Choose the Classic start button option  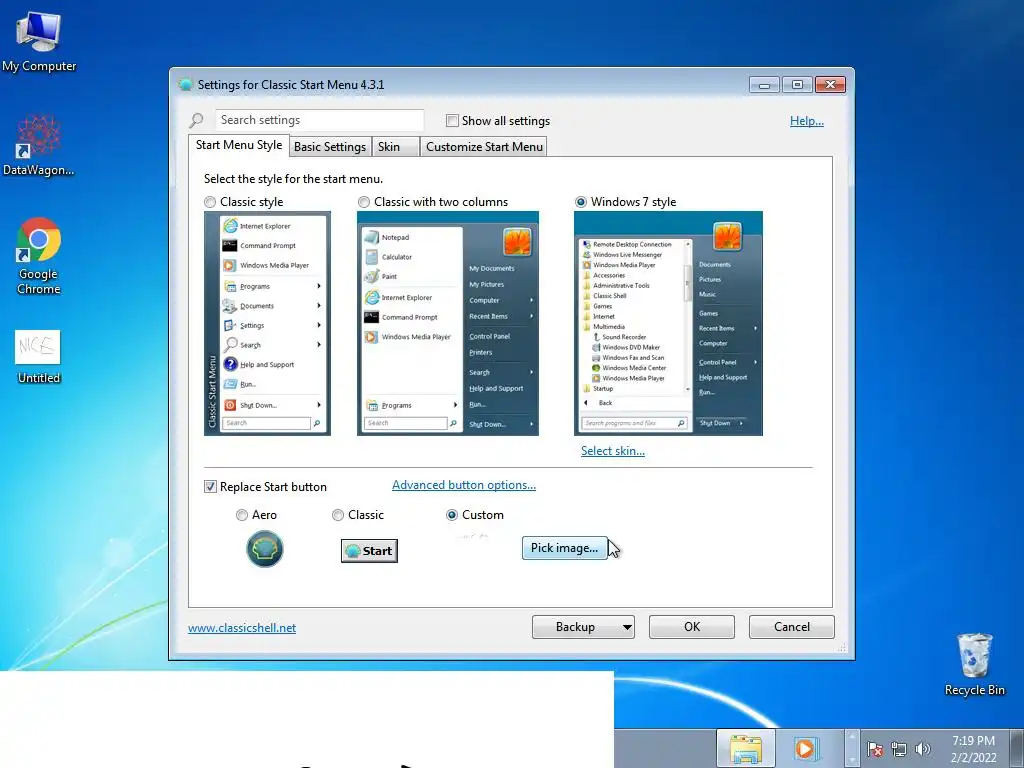click(338, 515)
